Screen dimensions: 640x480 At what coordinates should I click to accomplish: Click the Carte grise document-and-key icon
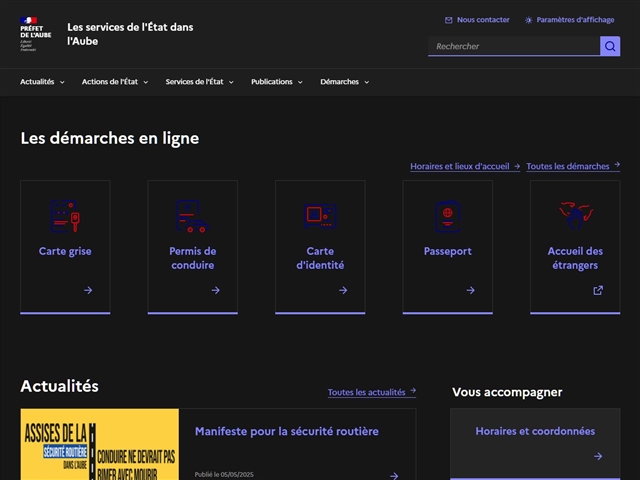coord(65,216)
